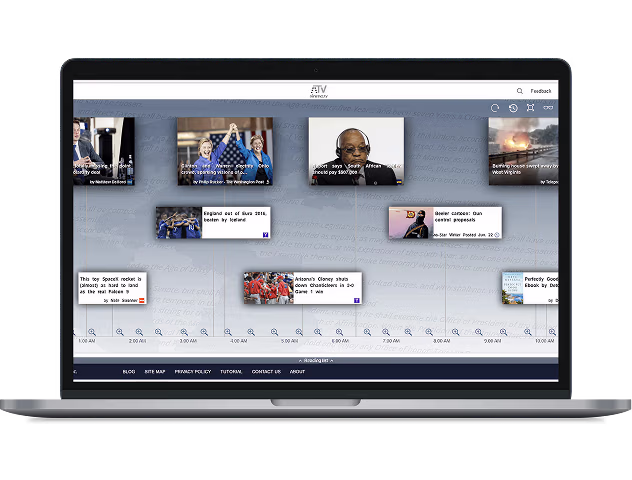Open the Tutorial footer link
Image resolution: width=632 pixels, height=480 pixels.
[x=231, y=372]
